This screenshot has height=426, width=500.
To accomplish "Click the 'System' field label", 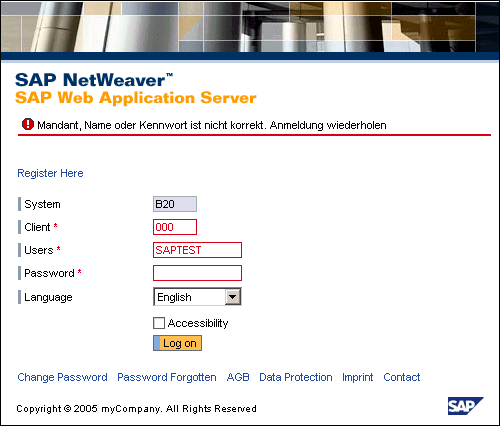I will click(42, 204).
